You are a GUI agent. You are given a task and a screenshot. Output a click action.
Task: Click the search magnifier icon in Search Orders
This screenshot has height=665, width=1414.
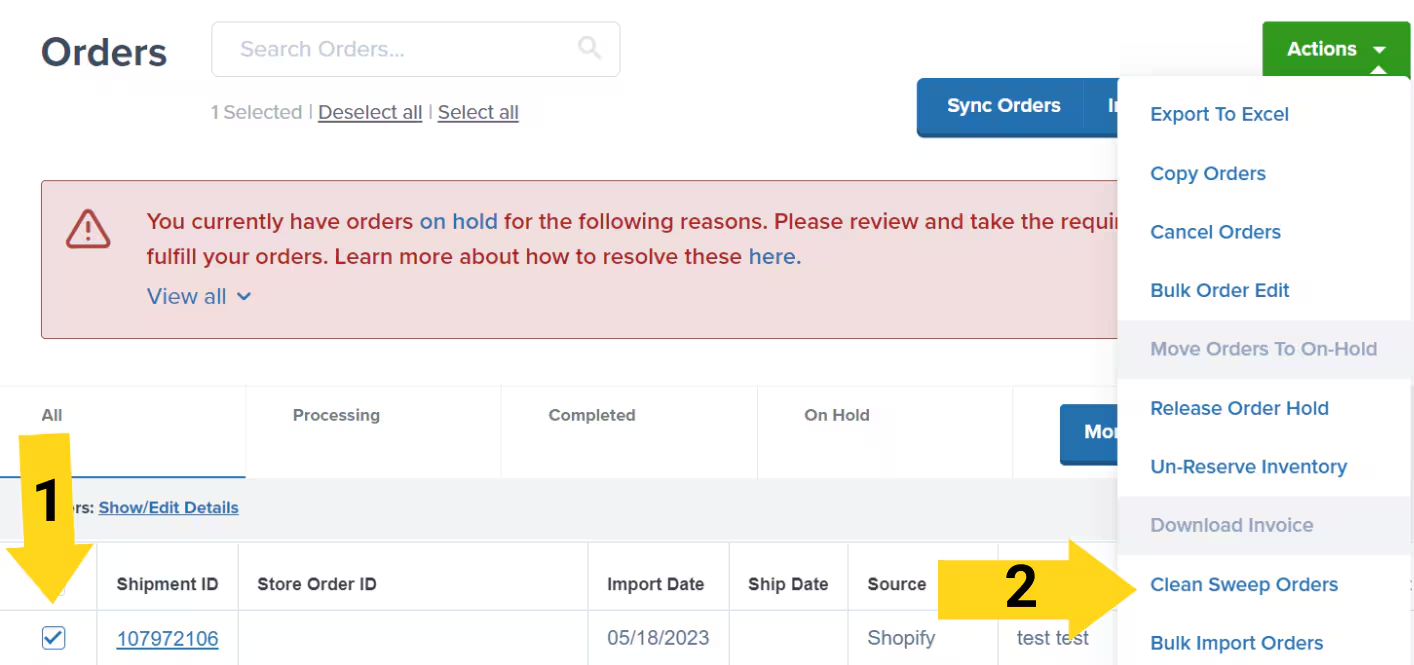click(x=589, y=48)
